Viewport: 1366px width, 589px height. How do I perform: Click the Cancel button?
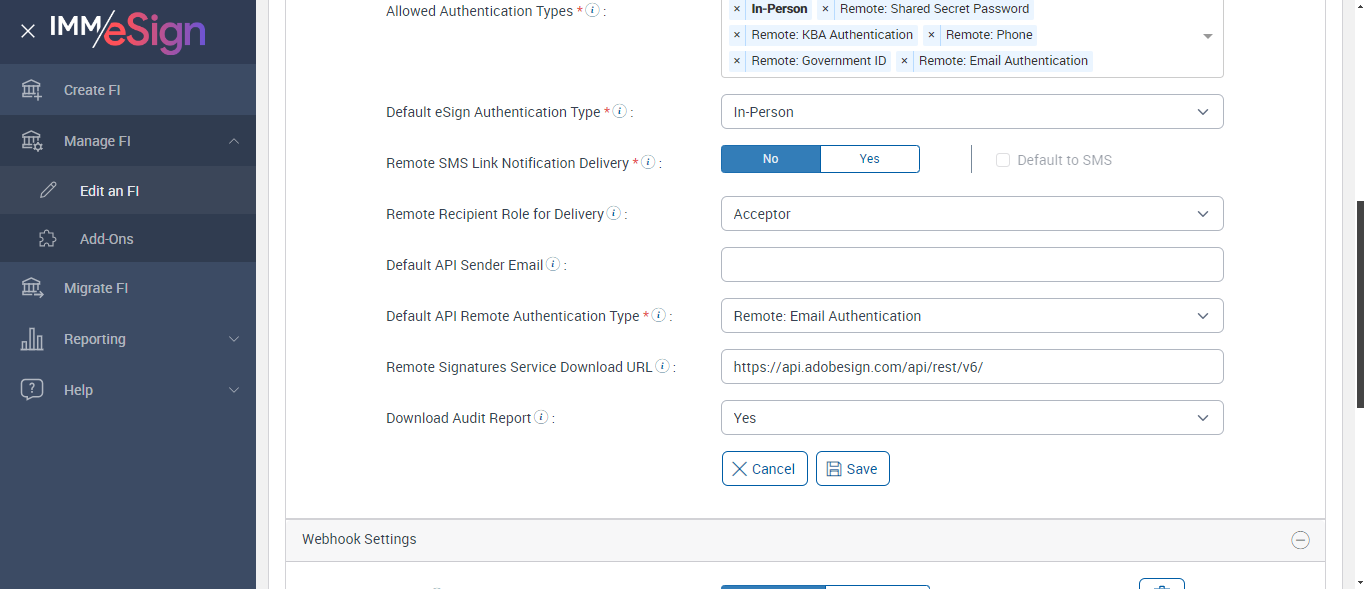(764, 469)
